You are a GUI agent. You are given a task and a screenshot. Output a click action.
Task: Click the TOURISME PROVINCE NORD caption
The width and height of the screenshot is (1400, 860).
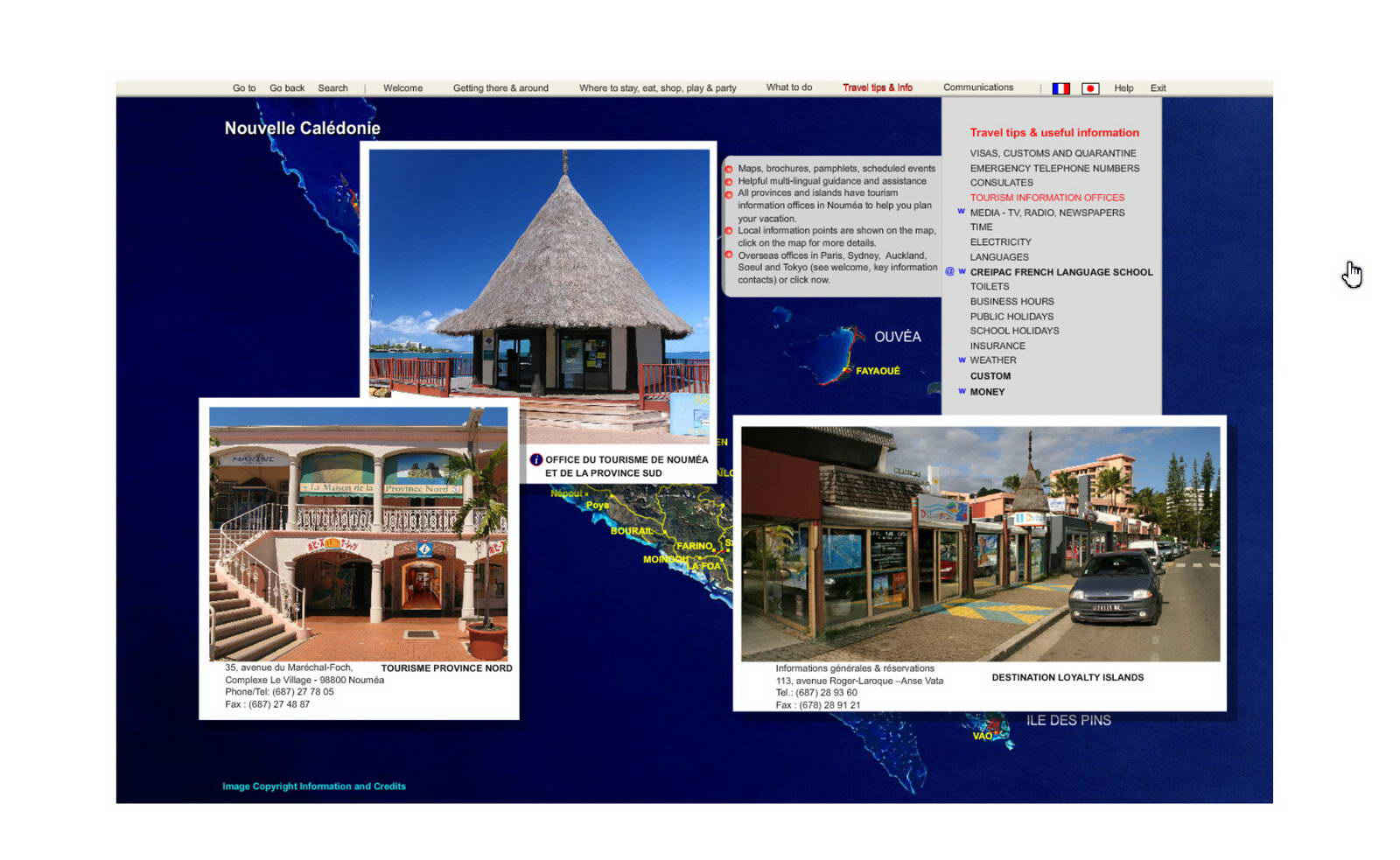[x=446, y=668]
